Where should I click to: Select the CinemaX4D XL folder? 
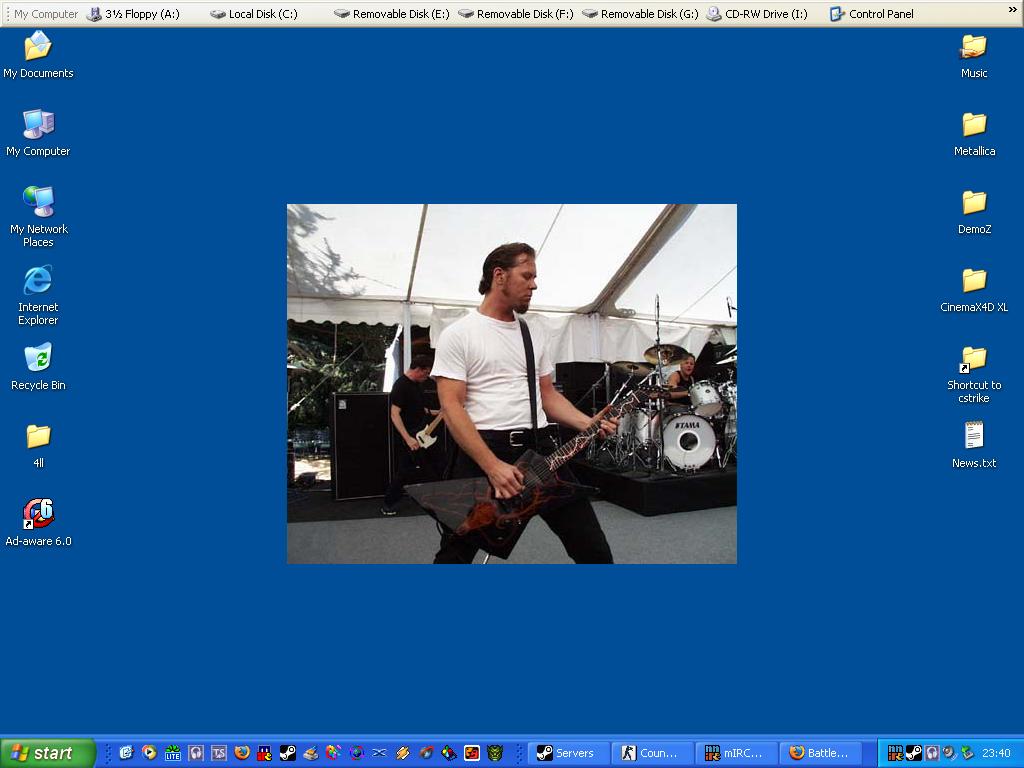coord(974,289)
